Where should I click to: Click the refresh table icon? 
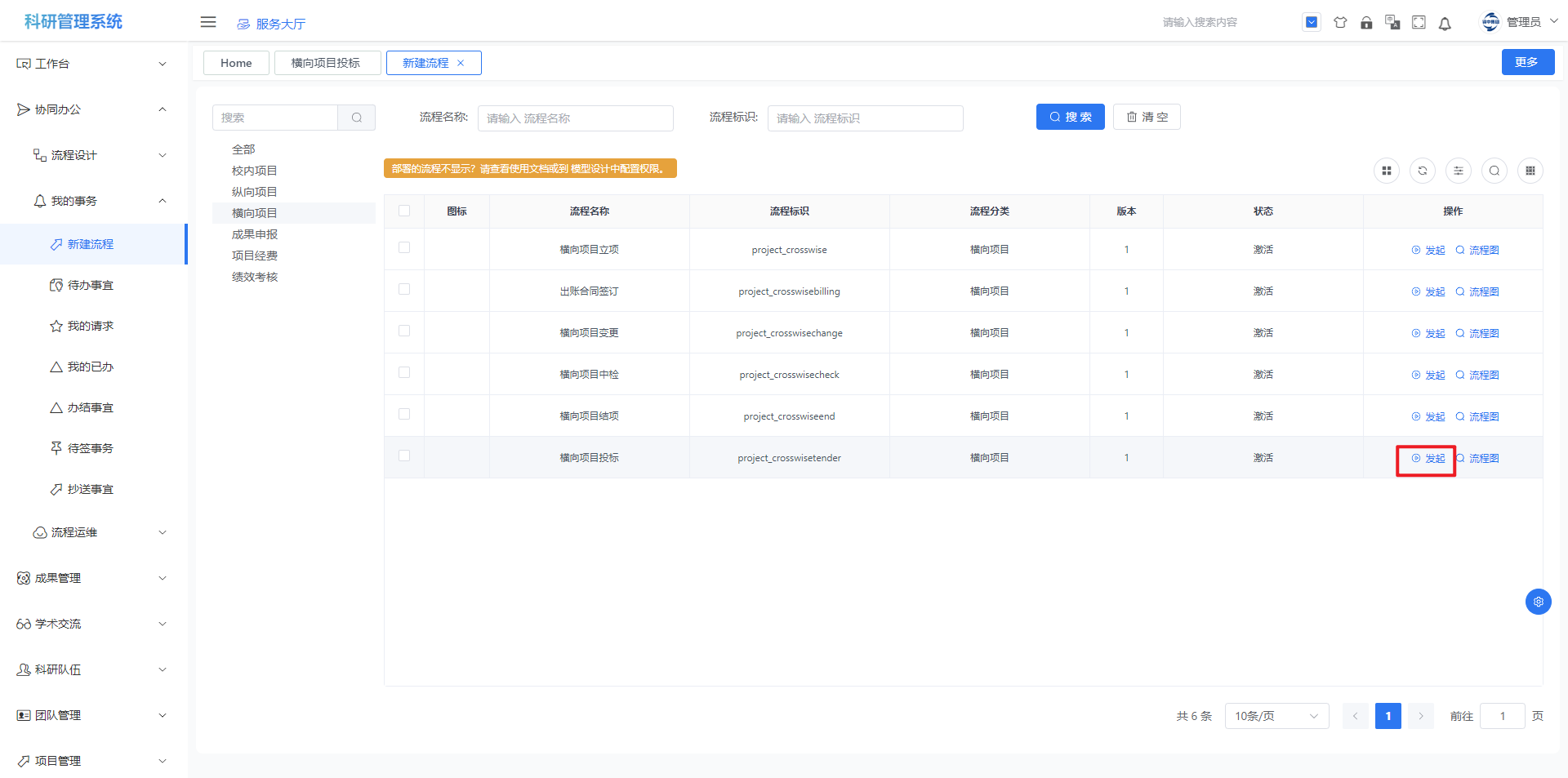(x=1423, y=171)
